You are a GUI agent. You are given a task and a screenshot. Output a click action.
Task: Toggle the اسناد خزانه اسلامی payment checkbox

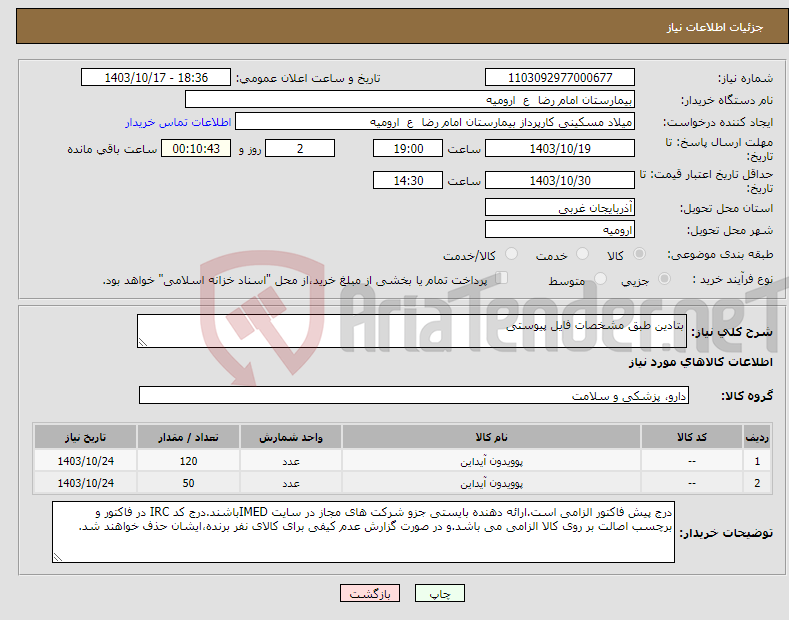pyautogui.click(x=502, y=278)
